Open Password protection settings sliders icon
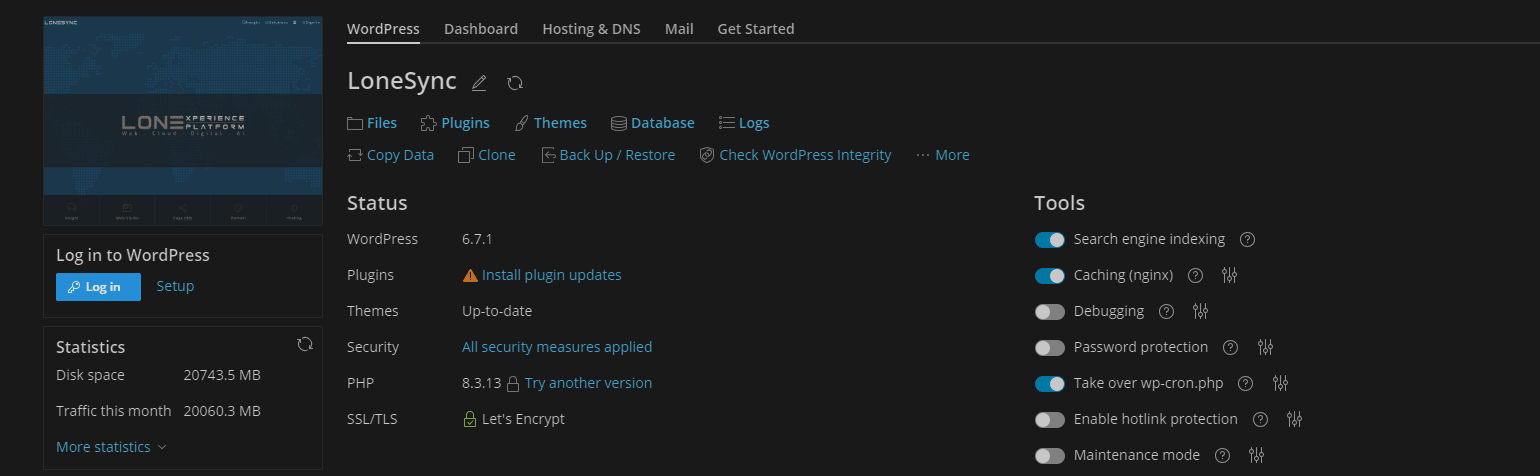This screenshot has height=476, width=1540. (1265, 348)
